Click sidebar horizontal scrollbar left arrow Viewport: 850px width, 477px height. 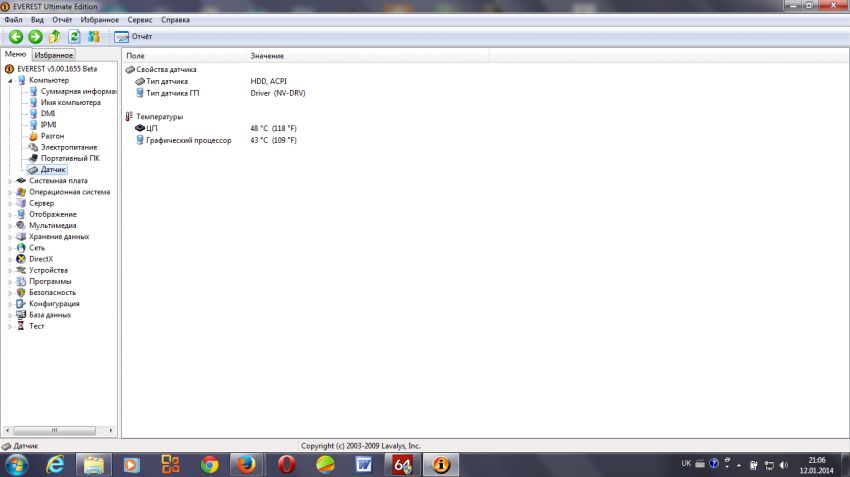pyautogui.click(x=7, y=430)
